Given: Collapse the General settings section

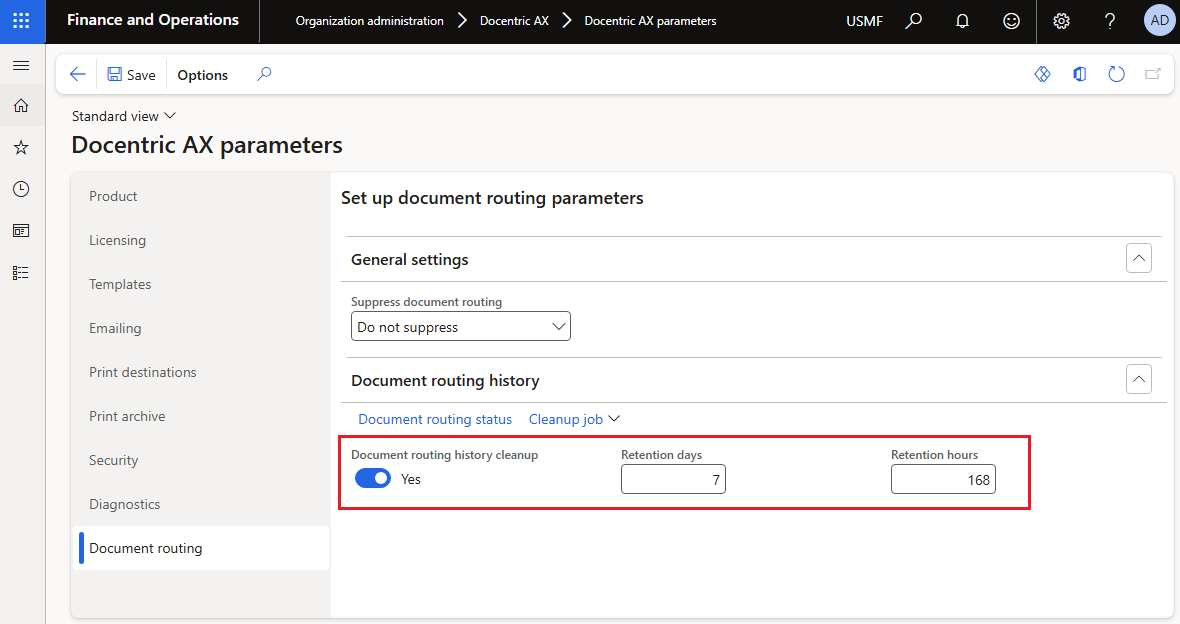Looking at the screenshot, I should tap(1138, 259).
